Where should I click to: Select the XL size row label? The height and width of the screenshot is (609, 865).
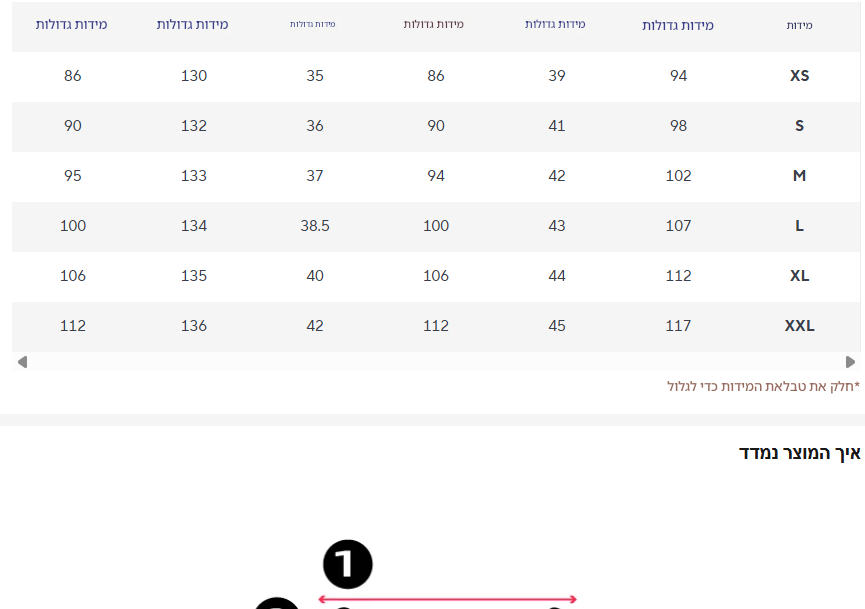[799, 276]
